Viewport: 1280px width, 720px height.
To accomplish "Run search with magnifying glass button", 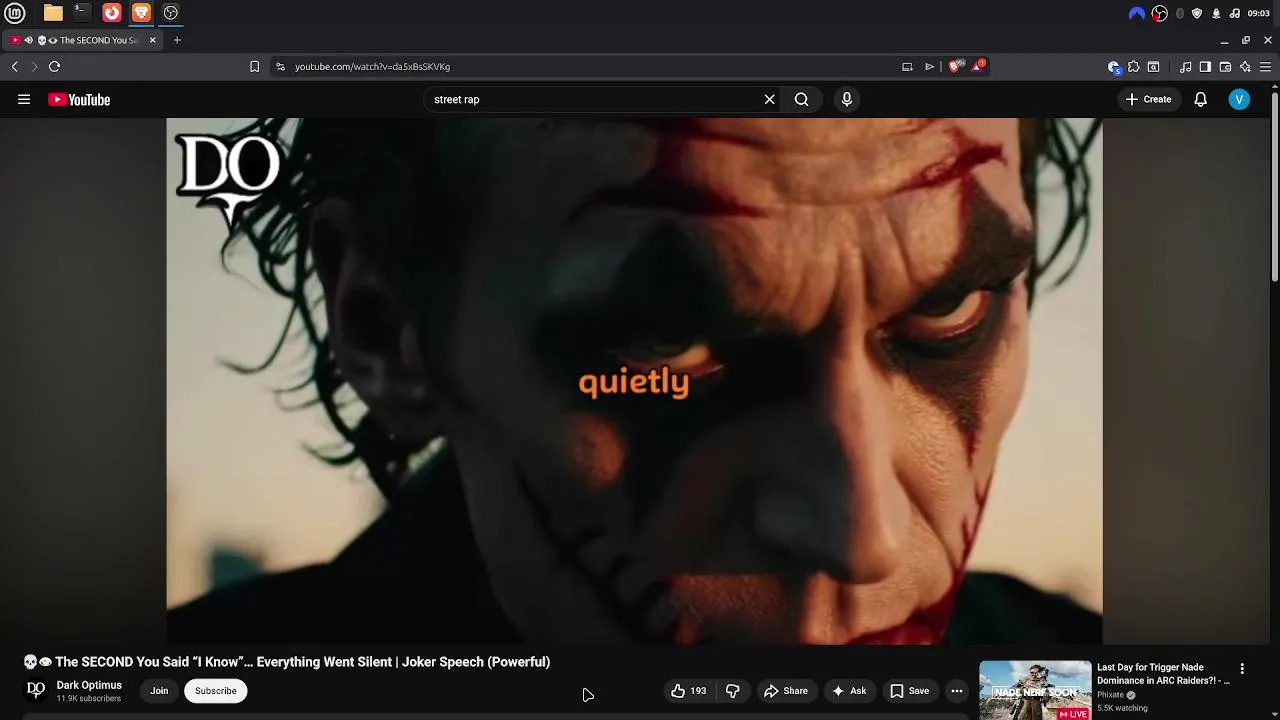I will pyautogui.click(x=801, y=99).
